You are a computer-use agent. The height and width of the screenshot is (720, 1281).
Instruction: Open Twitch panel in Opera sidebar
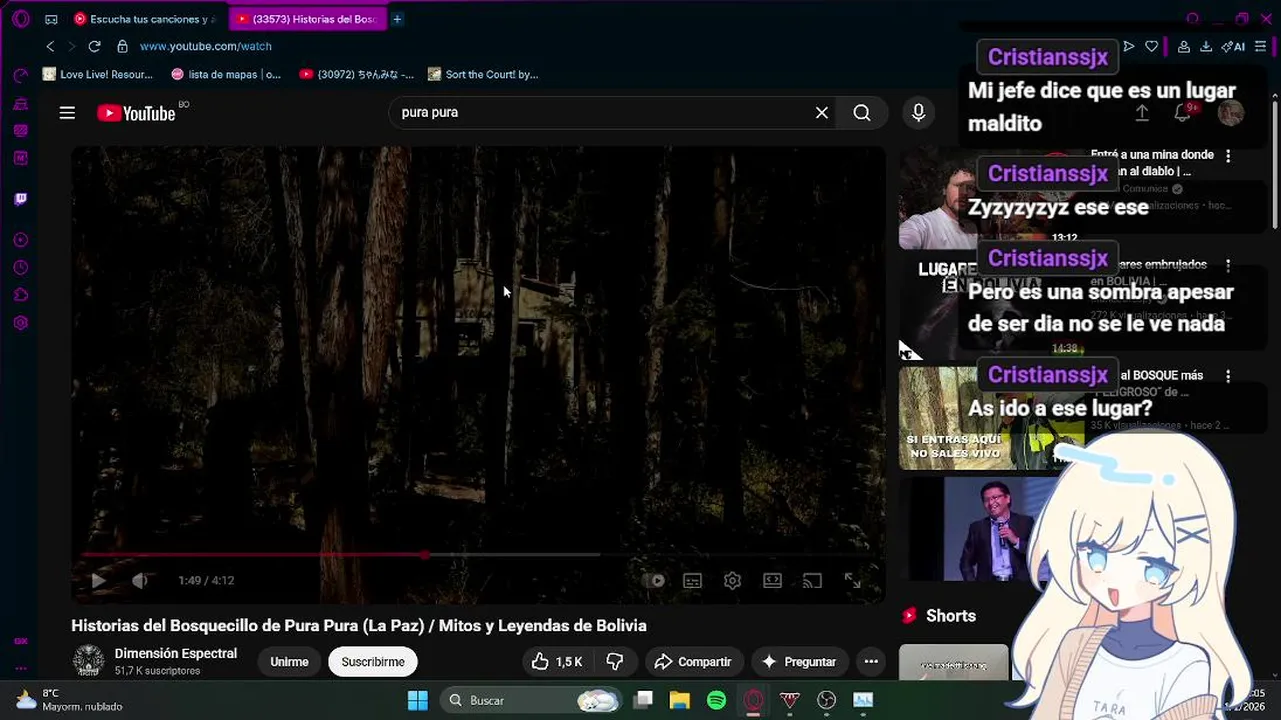tap(21, 199)
